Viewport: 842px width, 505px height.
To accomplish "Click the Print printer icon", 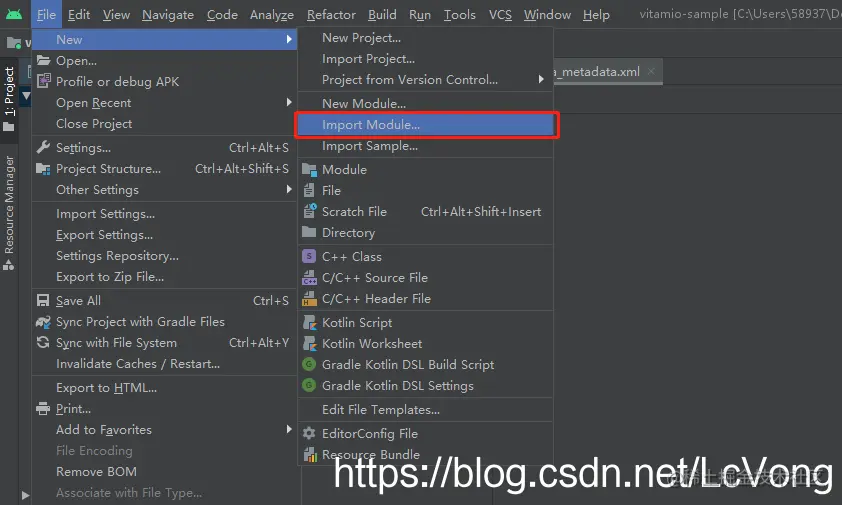I will click(43, 409).
